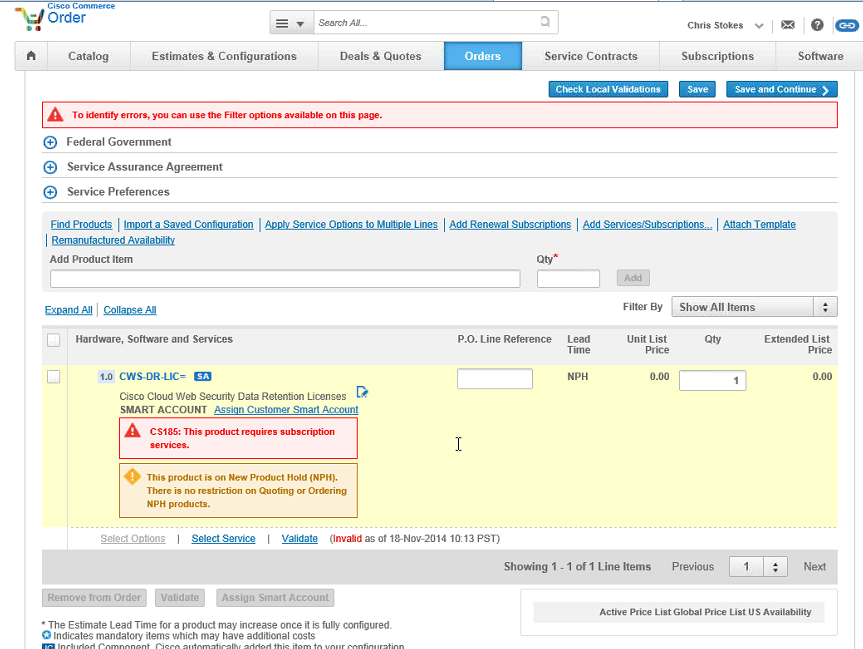The width and height of the screenshot is (863, 649).
Task: Expand the Service Assurance Agreement section
Action: [50, 167]
